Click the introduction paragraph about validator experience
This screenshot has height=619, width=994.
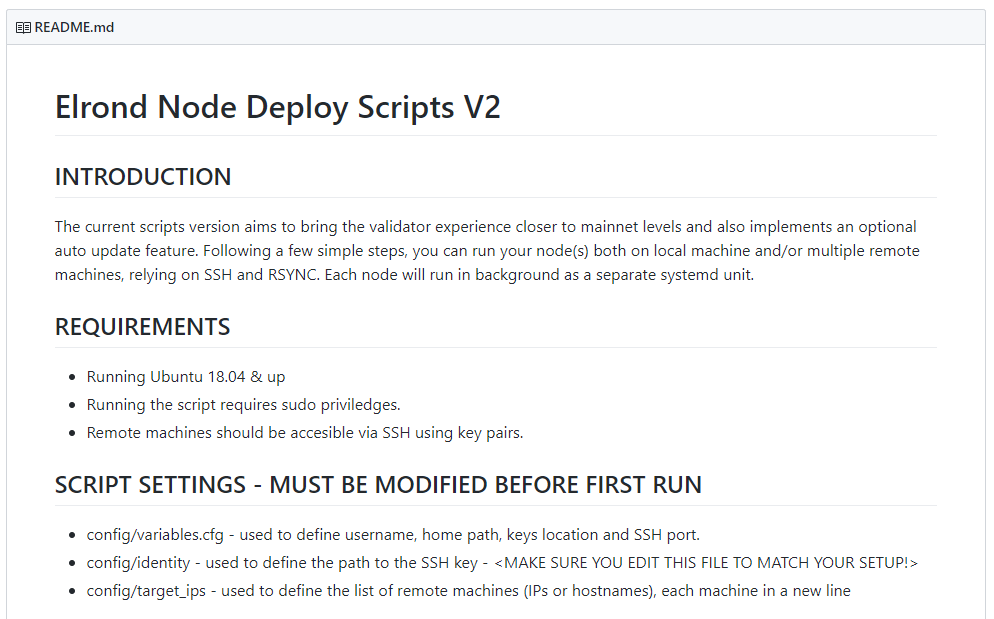[487, 251]
